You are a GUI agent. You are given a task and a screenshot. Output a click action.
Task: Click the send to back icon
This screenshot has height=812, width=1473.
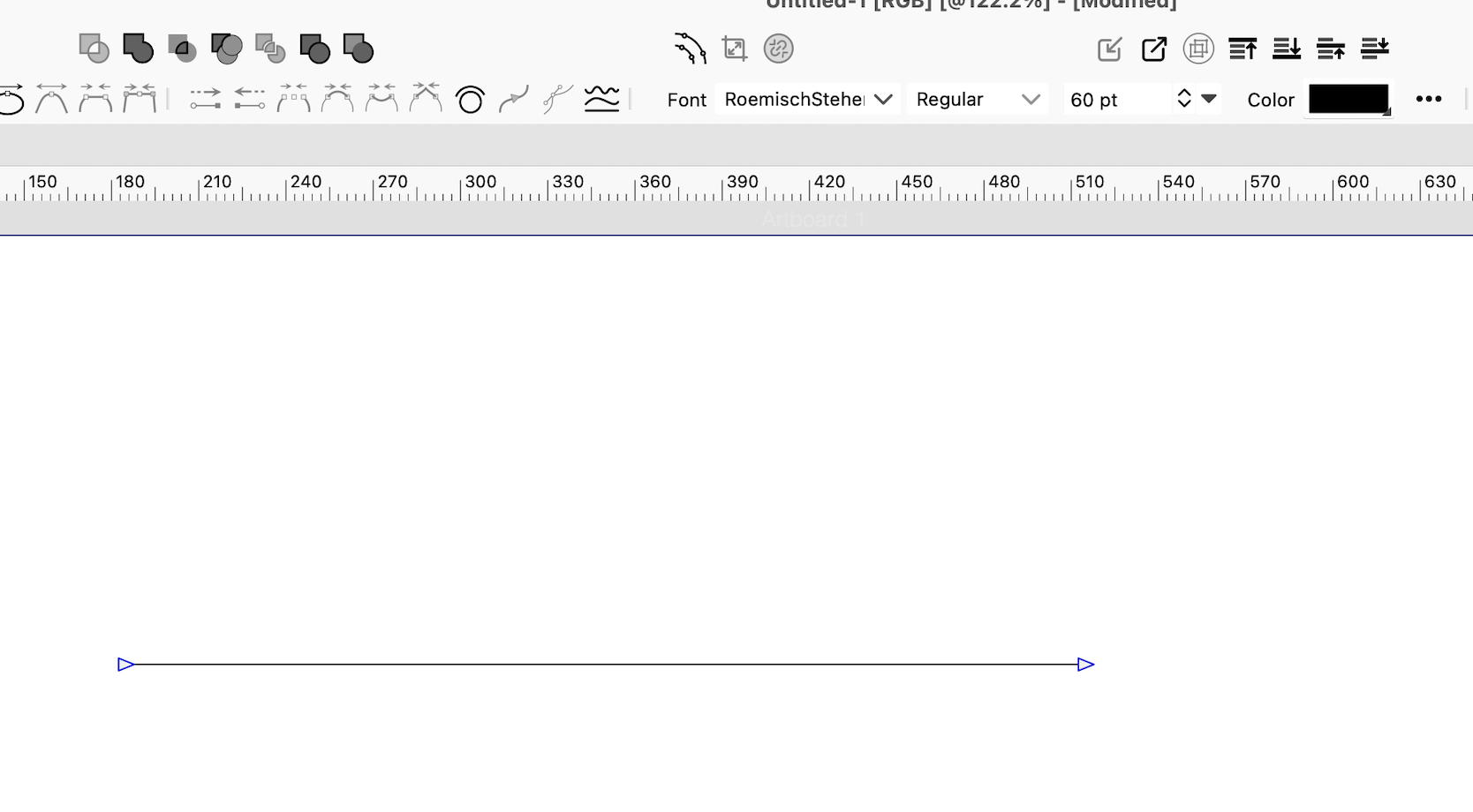[x=1287, y=49]
